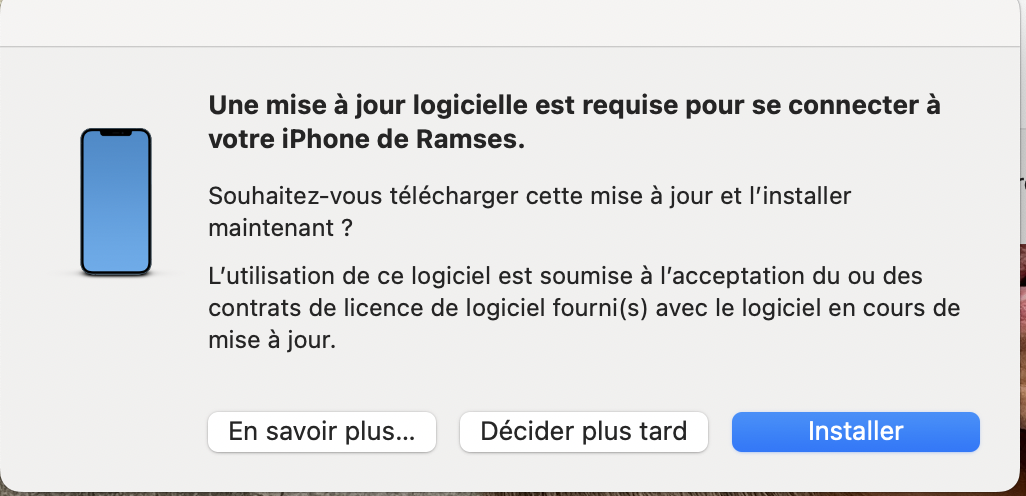Click the bold heading line starting 'Une mise à jour logicielle'

coord(574,106)
